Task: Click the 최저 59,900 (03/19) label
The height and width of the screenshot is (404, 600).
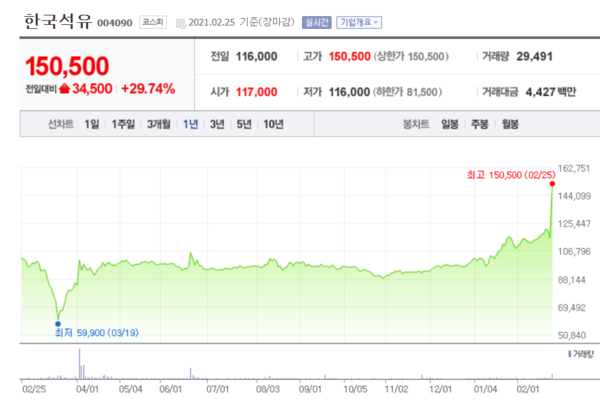Action: [97, 332]
